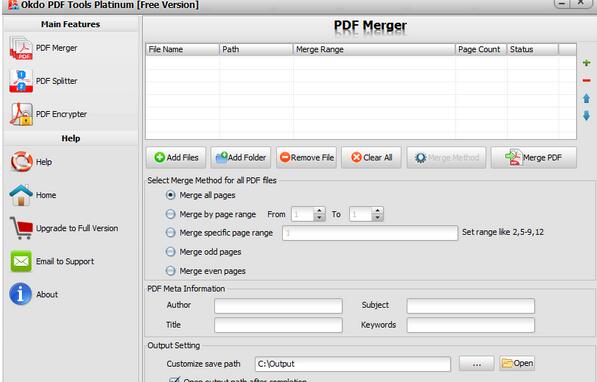Sort by the Merge Range column header
597x382 pixels.
(x=374, y=50)
